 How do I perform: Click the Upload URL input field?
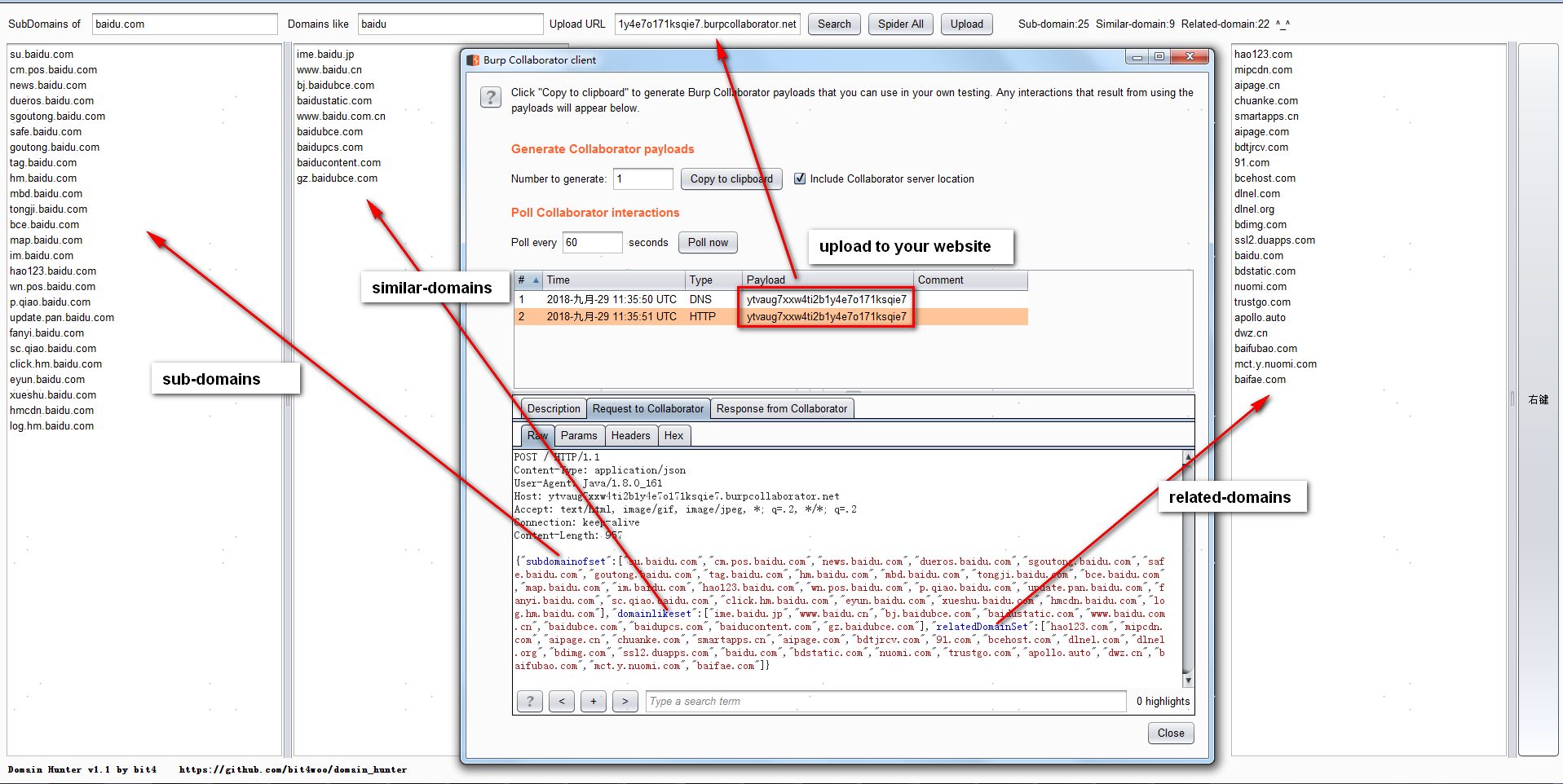click(707, 24)
